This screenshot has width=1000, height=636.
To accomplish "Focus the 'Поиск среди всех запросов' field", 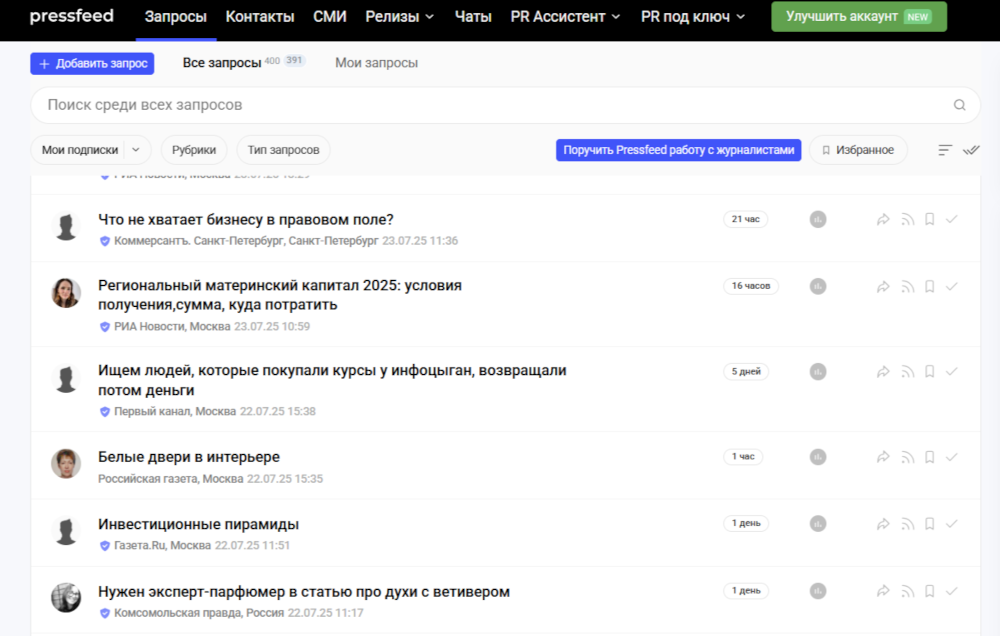I will tap(505, 105).
